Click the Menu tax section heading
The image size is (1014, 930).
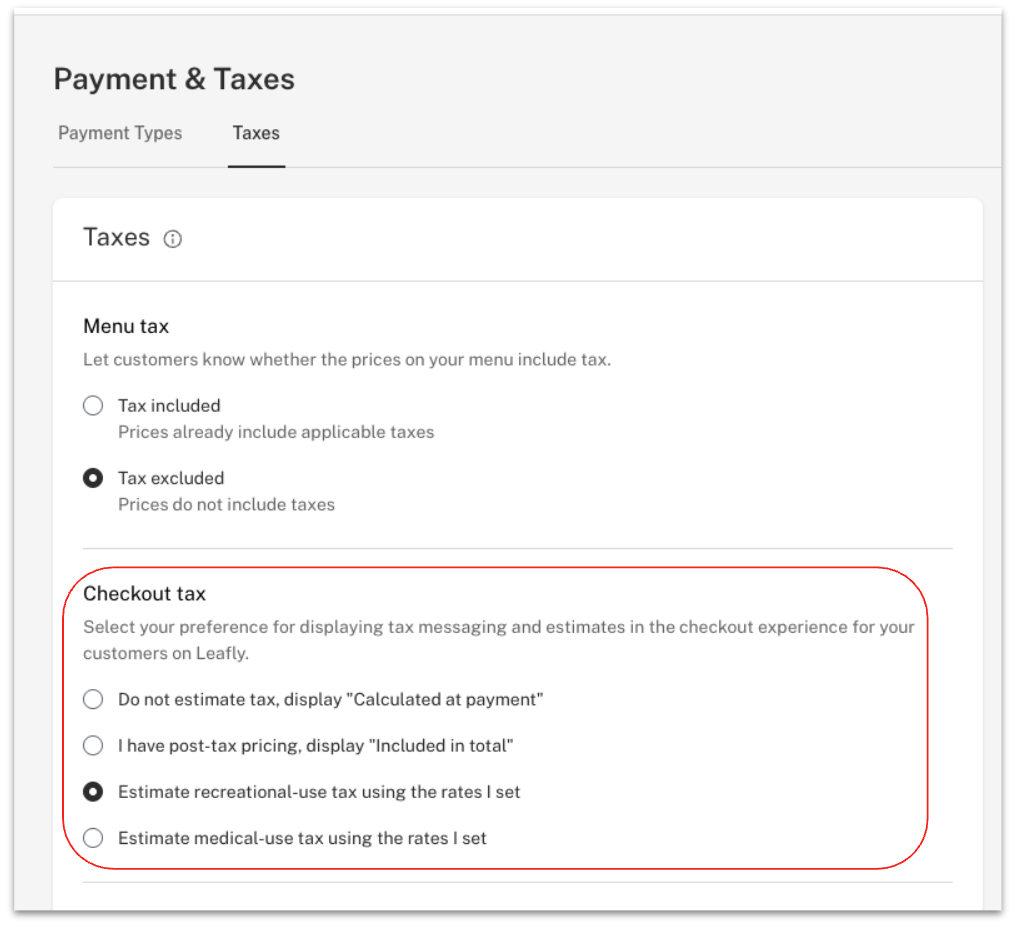pyautogui.click(x=126, y=326)
